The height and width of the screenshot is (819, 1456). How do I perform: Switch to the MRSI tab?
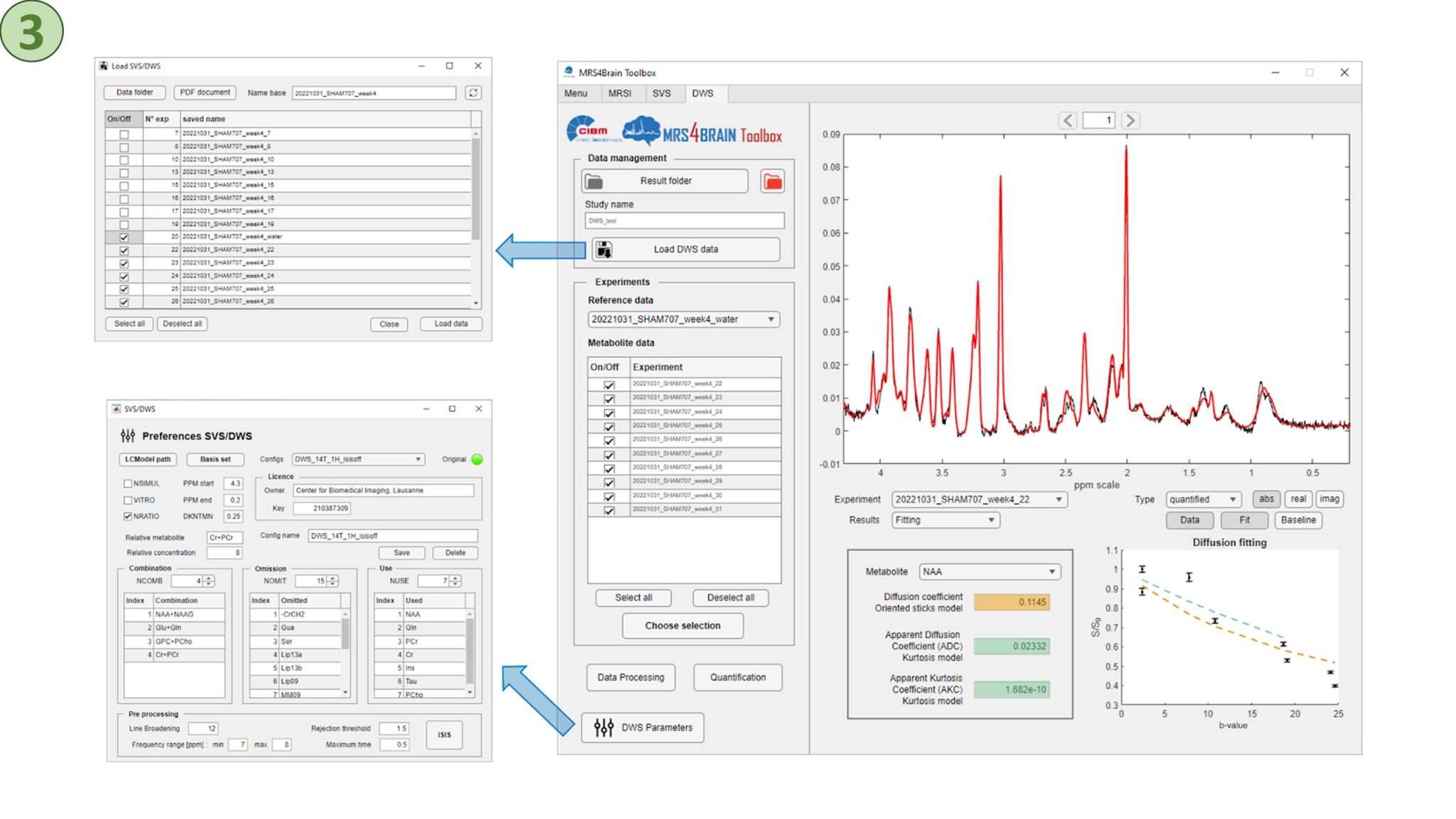click(x=619, y=93)
